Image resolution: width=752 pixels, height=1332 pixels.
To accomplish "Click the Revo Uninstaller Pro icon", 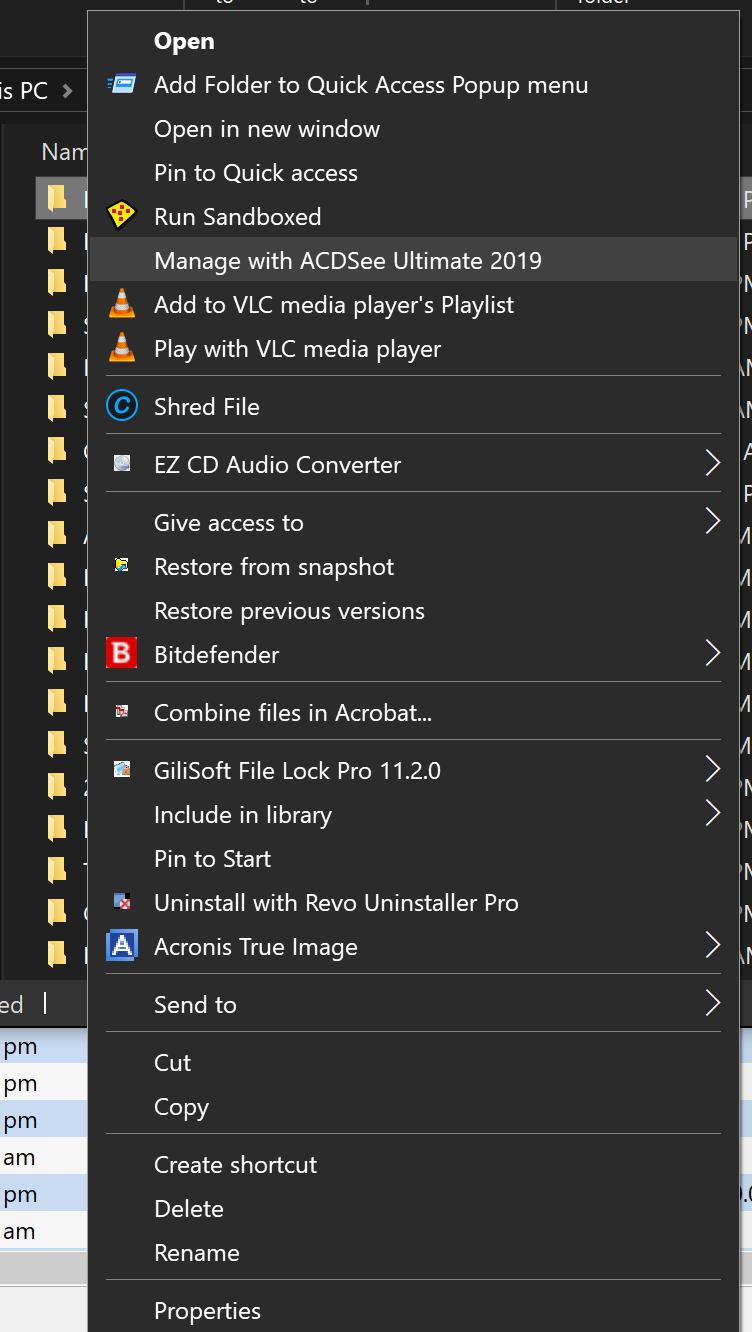I will pyautogui.click(x=122, y=901).
